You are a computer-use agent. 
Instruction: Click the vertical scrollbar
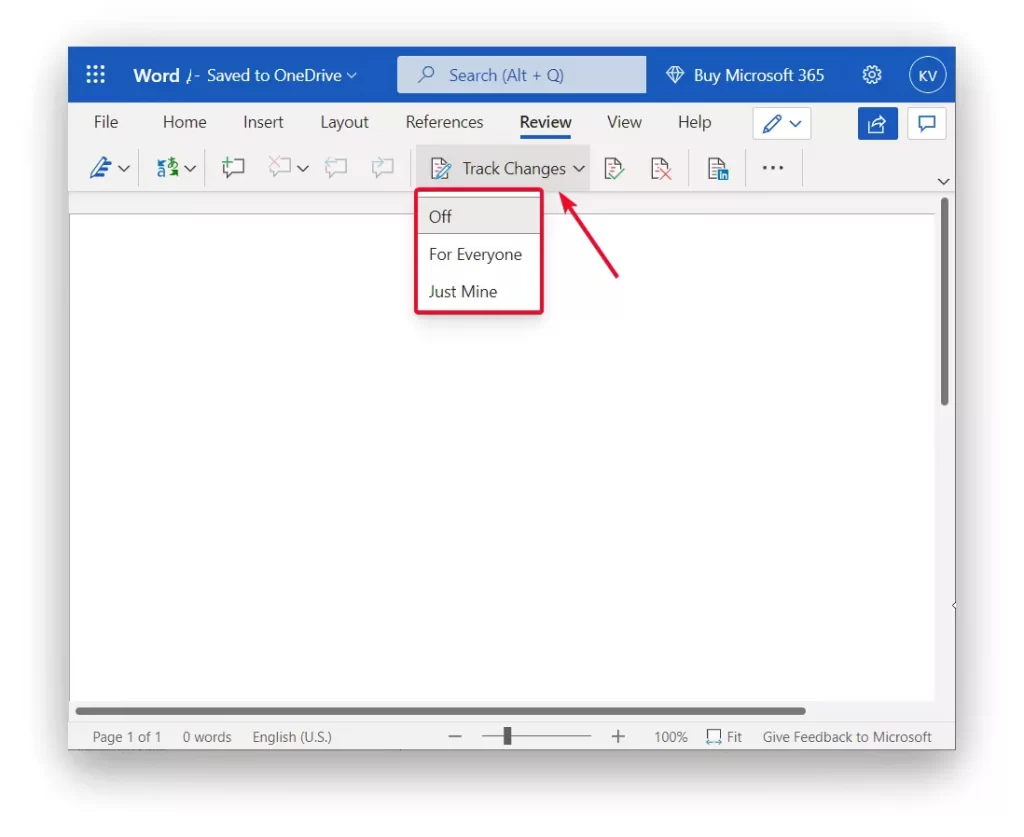(x=944, y=302)
